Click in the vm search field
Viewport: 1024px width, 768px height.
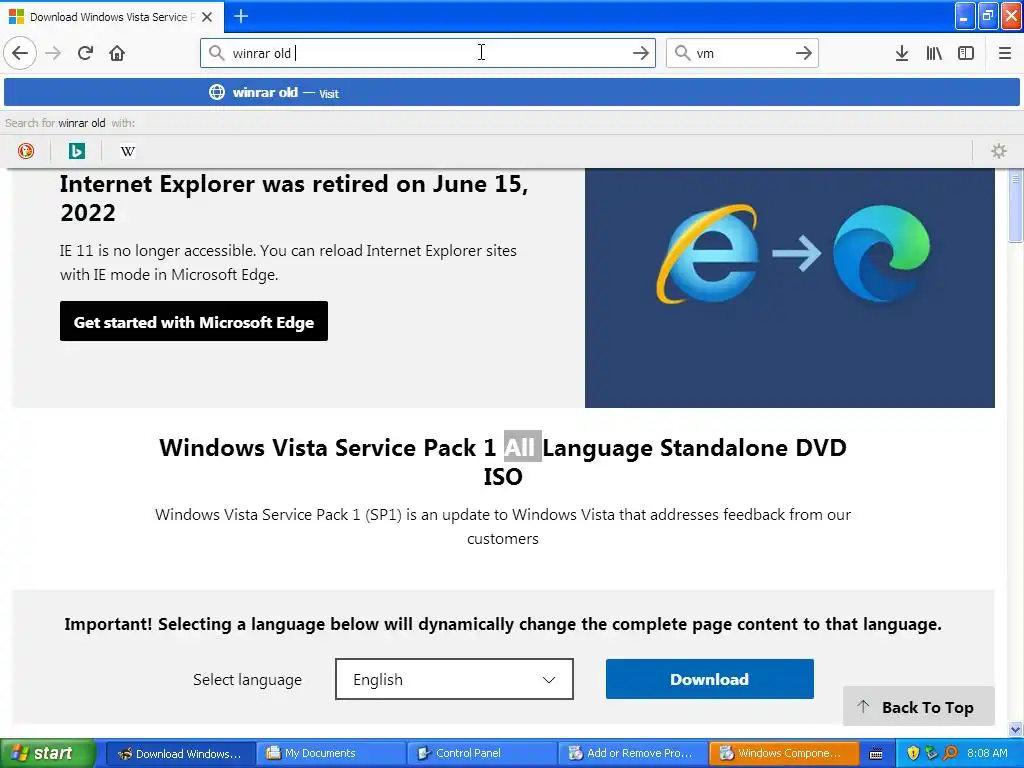point(741,53)
